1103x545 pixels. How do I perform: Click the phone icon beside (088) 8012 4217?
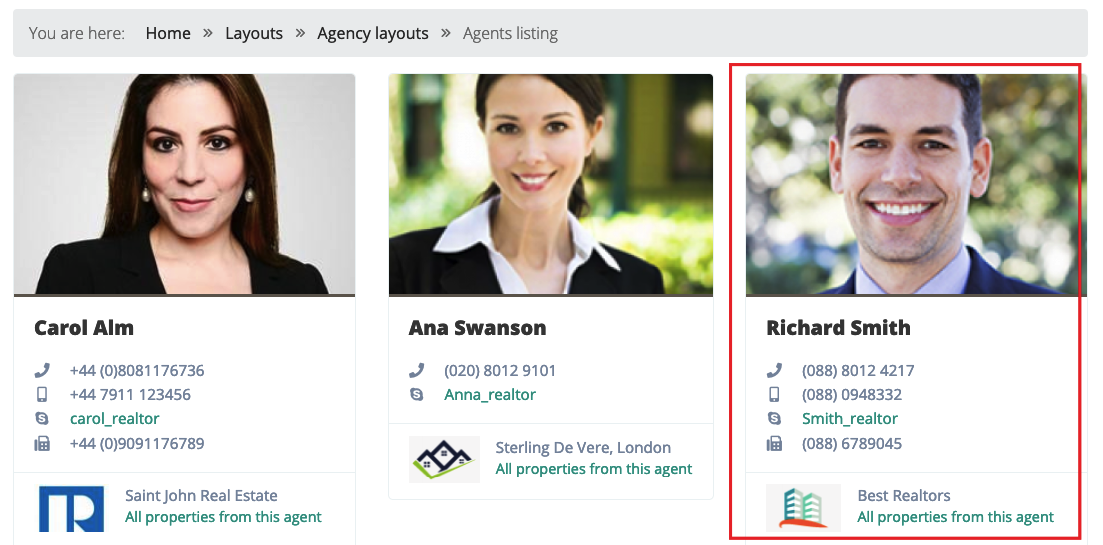pyautogui.click(x=774, y=370)
